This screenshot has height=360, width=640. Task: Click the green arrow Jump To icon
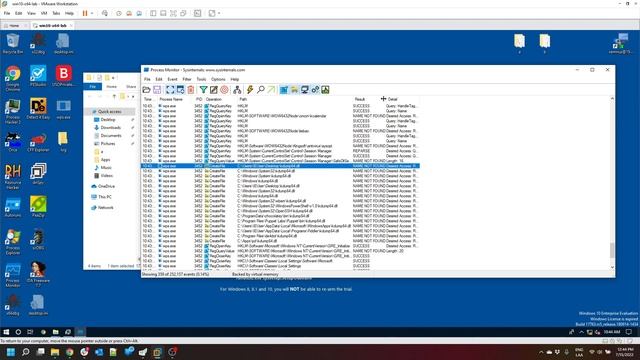(271, 90)
